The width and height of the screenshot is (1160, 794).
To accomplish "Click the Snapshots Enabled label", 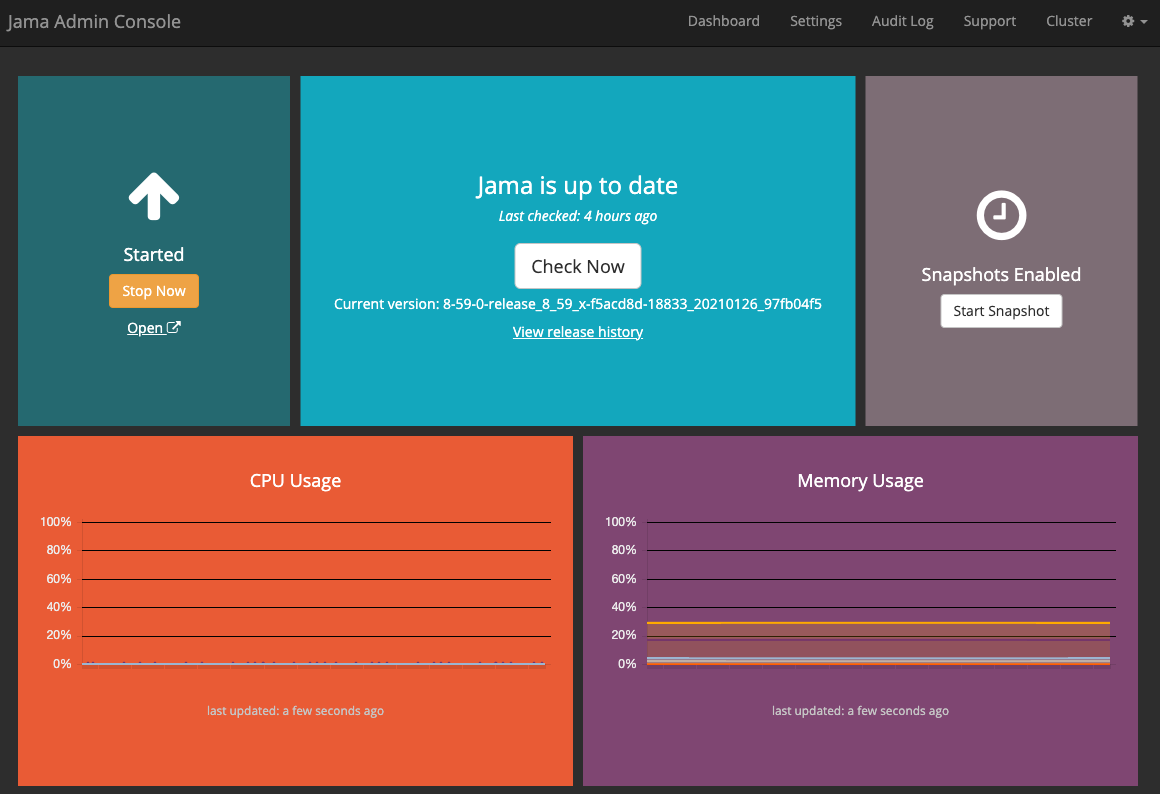I will point(1001,275).
